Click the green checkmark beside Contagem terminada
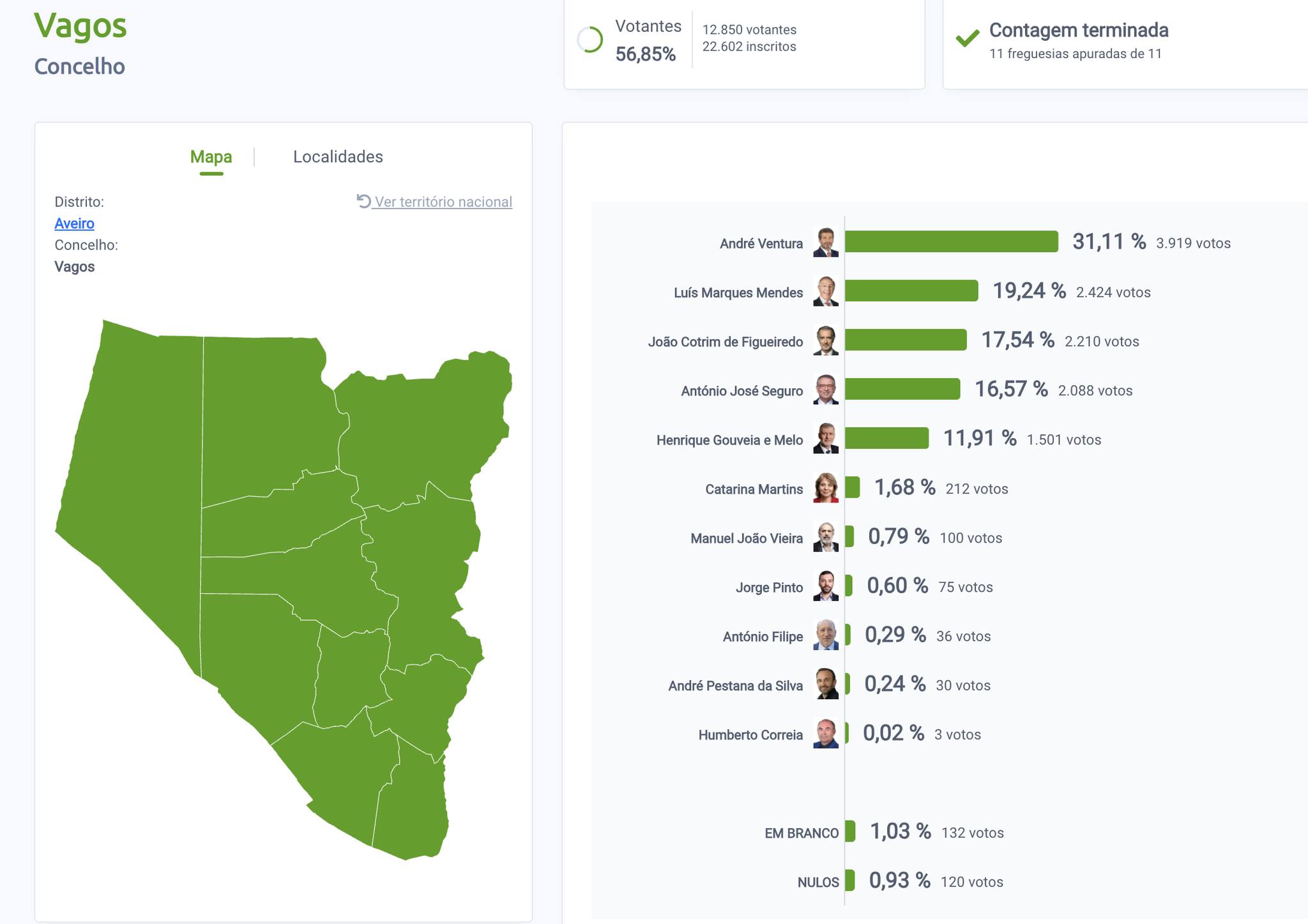Screen dimensions: 1308x924 pyautogui.click(x=967, y=38)
